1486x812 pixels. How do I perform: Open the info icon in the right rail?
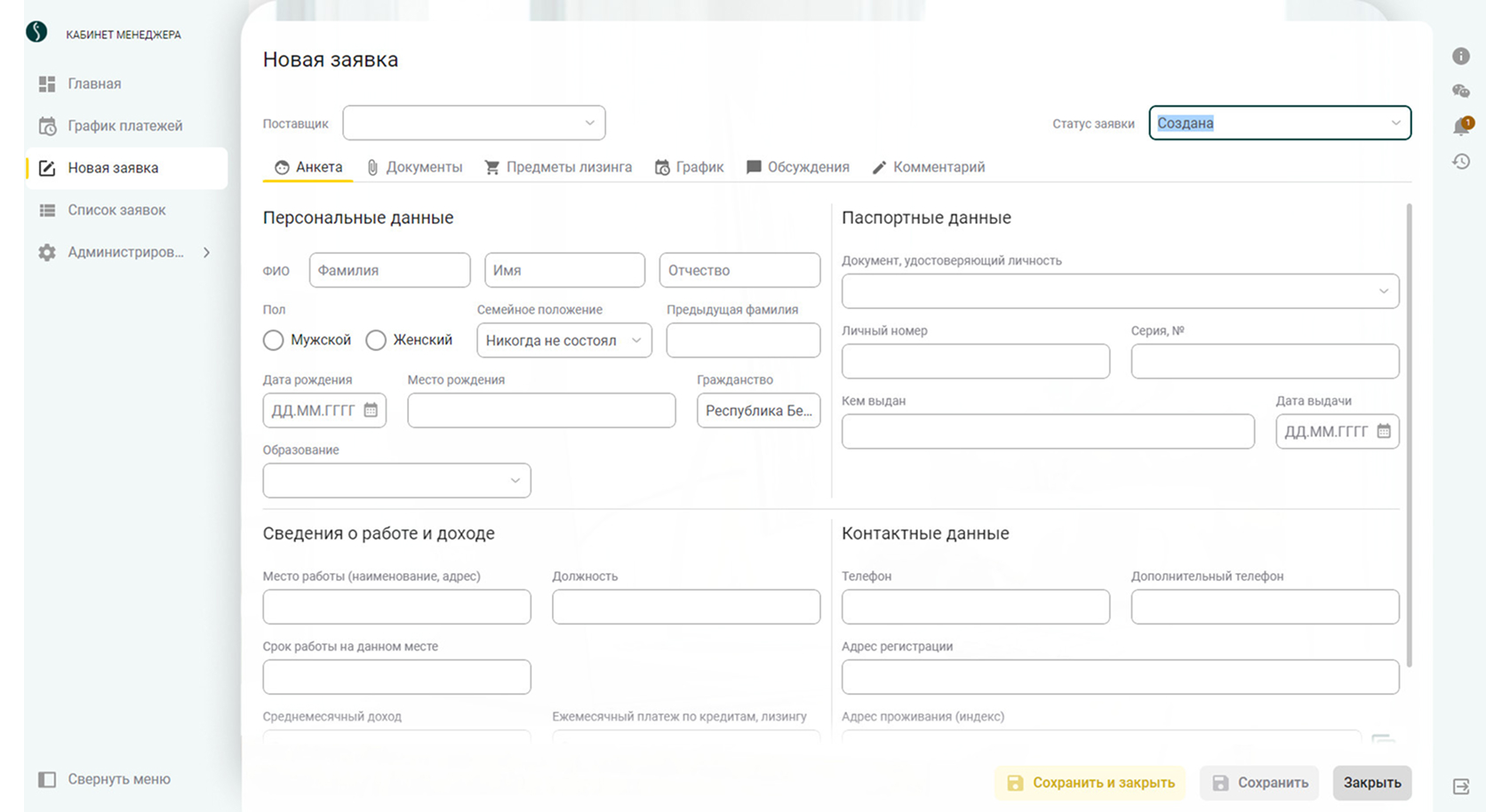(x=1461, y=56)
